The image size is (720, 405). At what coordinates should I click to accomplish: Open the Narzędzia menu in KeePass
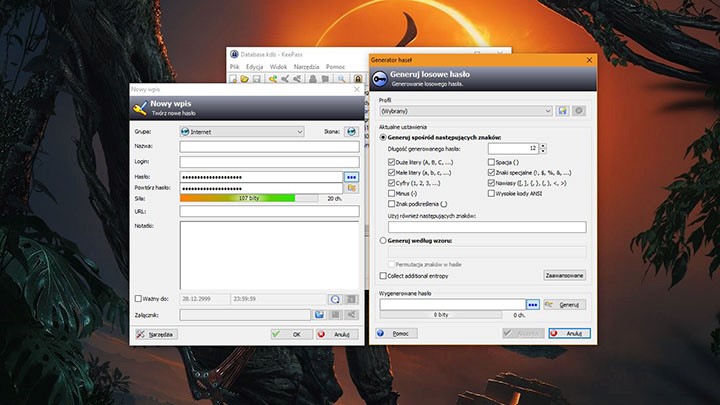coord(305,66)
